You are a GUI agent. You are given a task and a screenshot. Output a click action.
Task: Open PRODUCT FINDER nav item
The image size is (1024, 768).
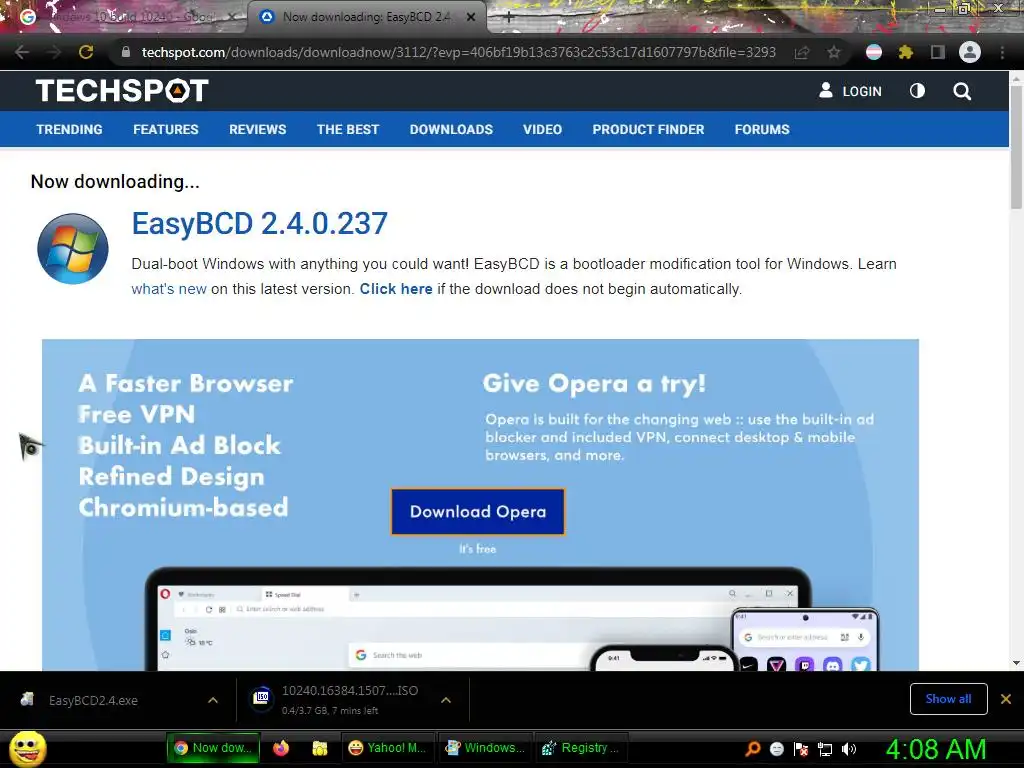coord(648,129)
